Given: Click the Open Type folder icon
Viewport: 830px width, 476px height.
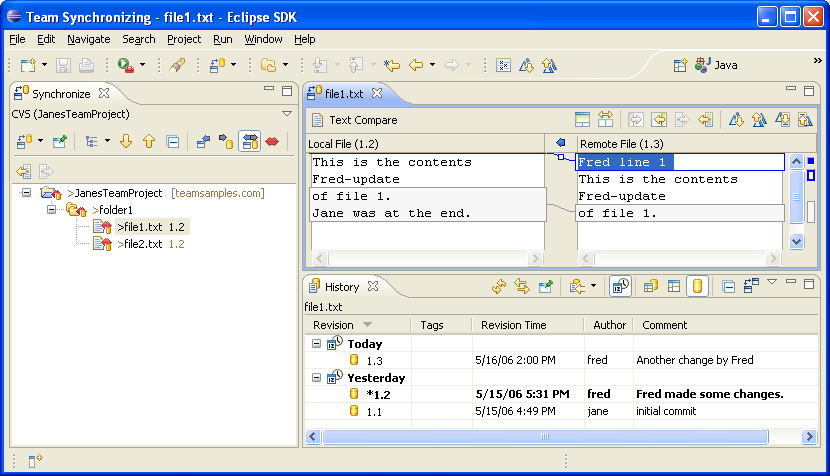Looking at the screenshot, I should [x=269, y=65].
